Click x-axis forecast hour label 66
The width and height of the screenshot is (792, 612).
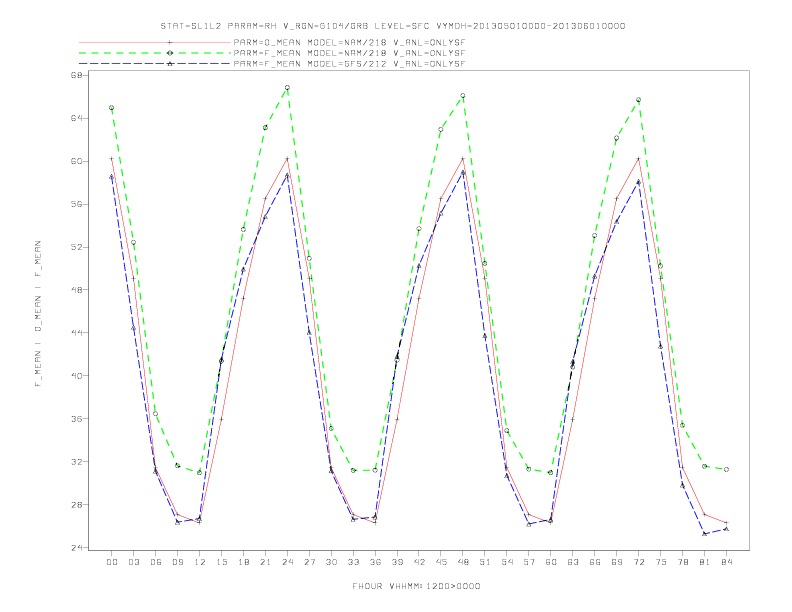tap(595, 562)
